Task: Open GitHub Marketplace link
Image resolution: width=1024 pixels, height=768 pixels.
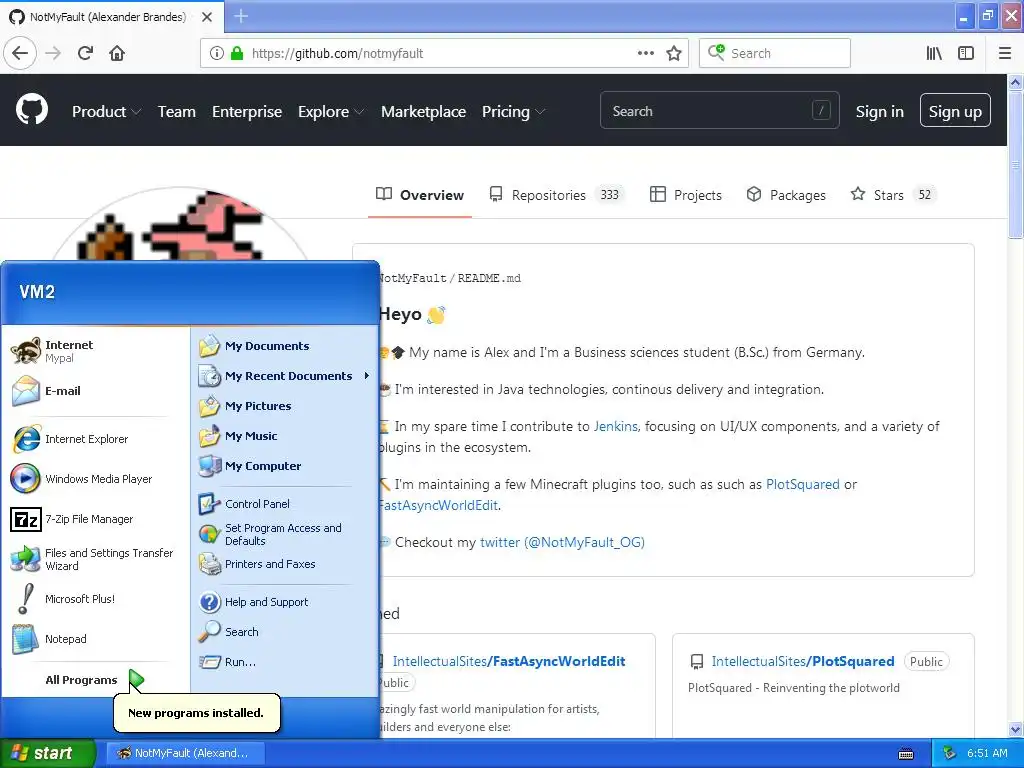Action: (x=423, y=112)
